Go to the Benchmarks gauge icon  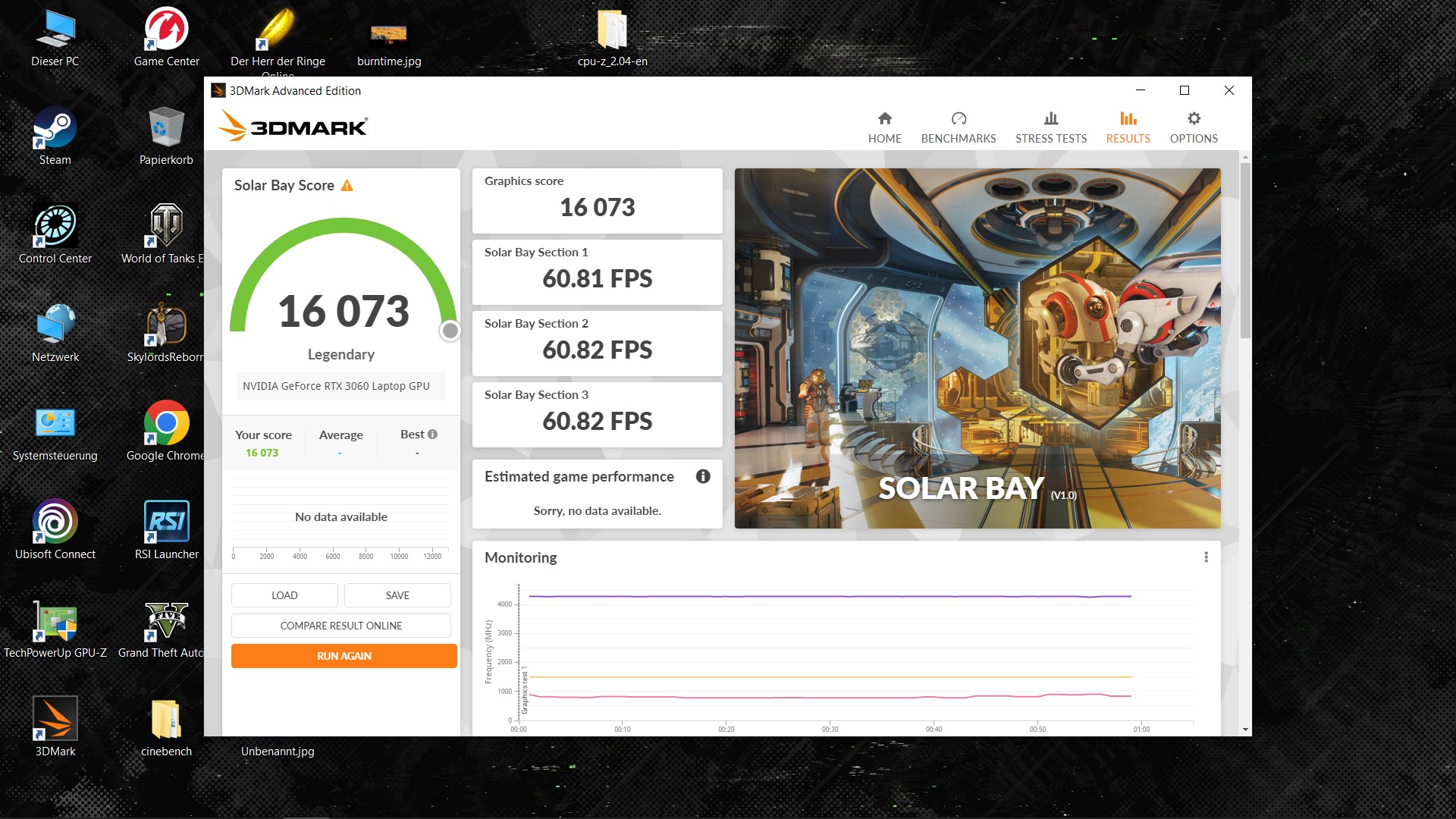(959, 119)
